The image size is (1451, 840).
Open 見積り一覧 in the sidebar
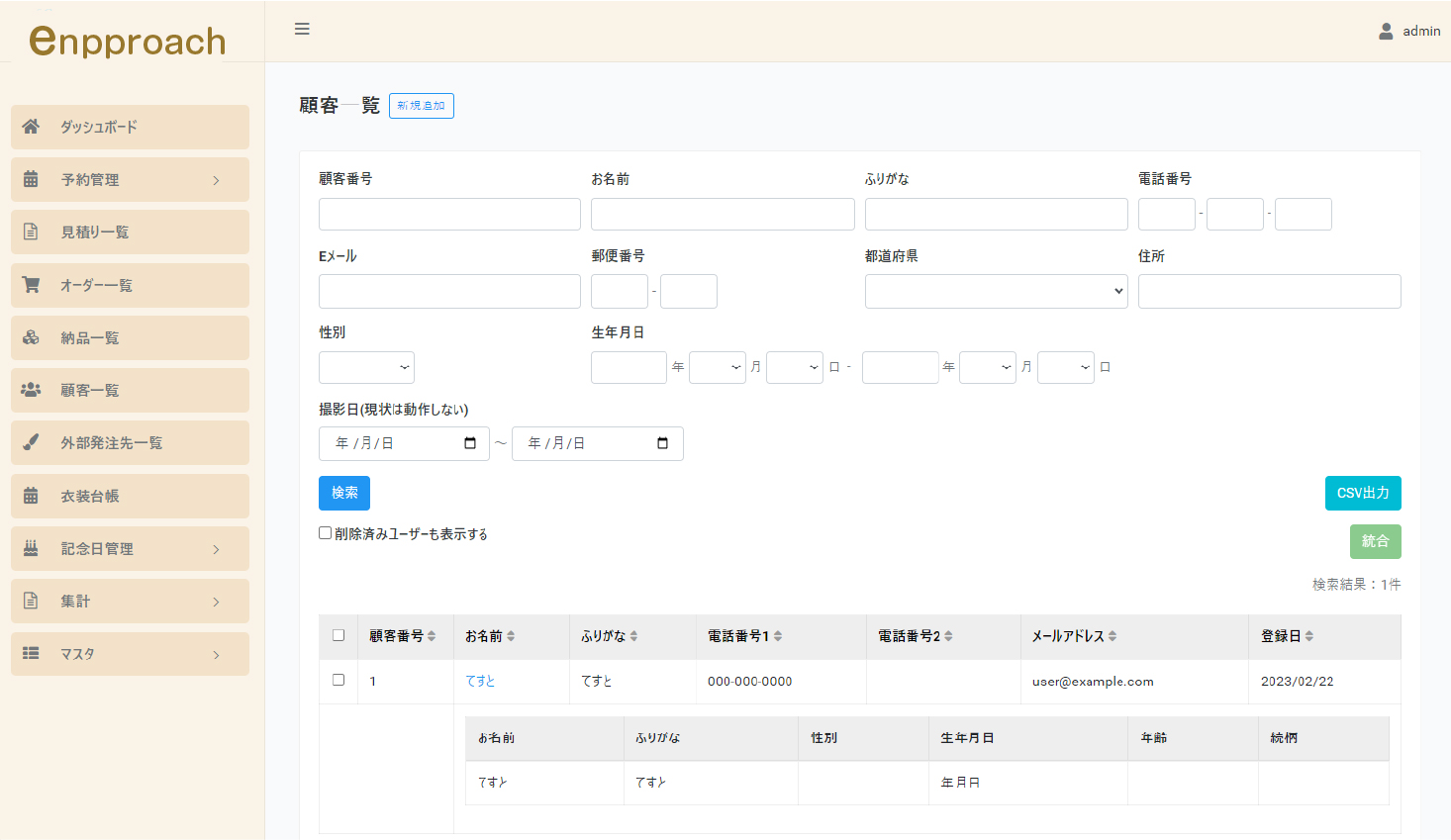click(95, 233)
